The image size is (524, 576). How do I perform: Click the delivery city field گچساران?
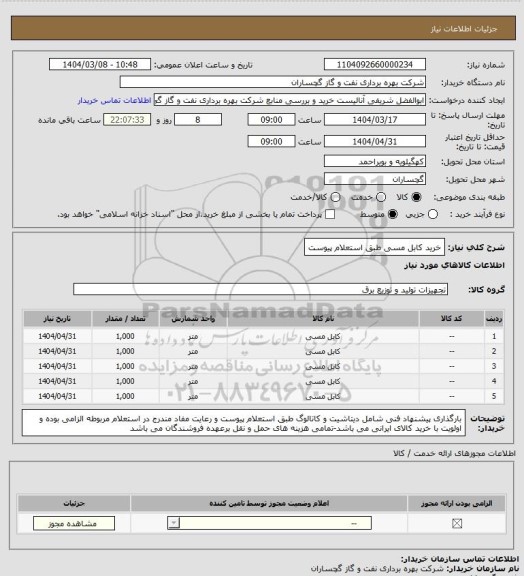click(x=375, y=179)
